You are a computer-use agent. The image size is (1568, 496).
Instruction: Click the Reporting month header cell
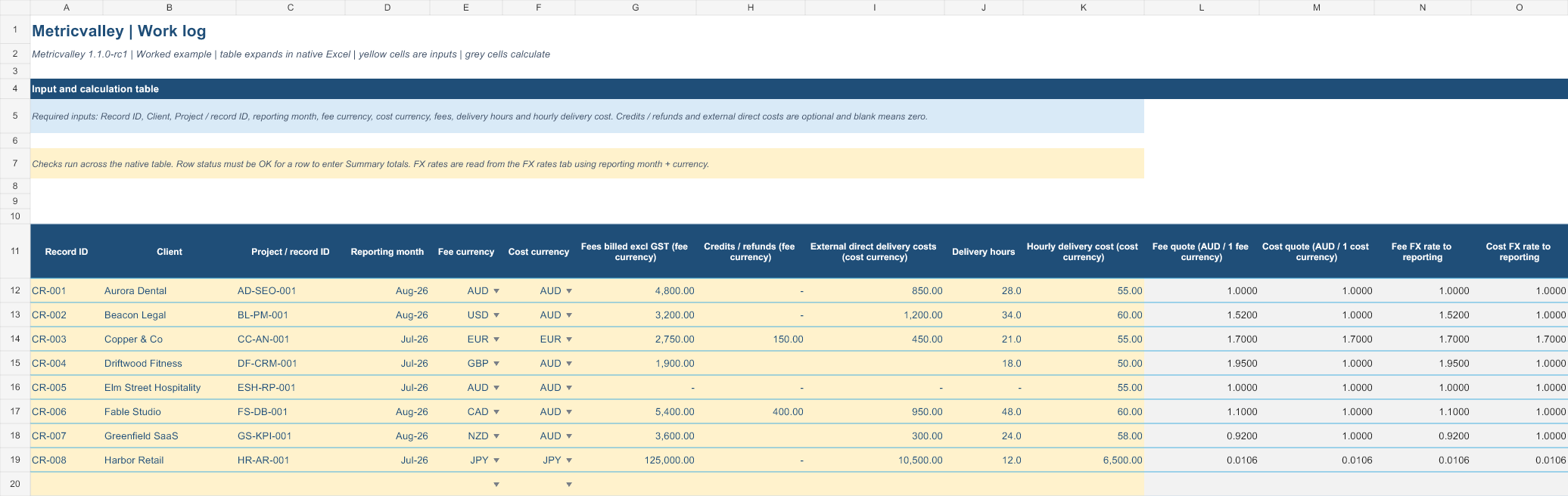tap(387, 252)
